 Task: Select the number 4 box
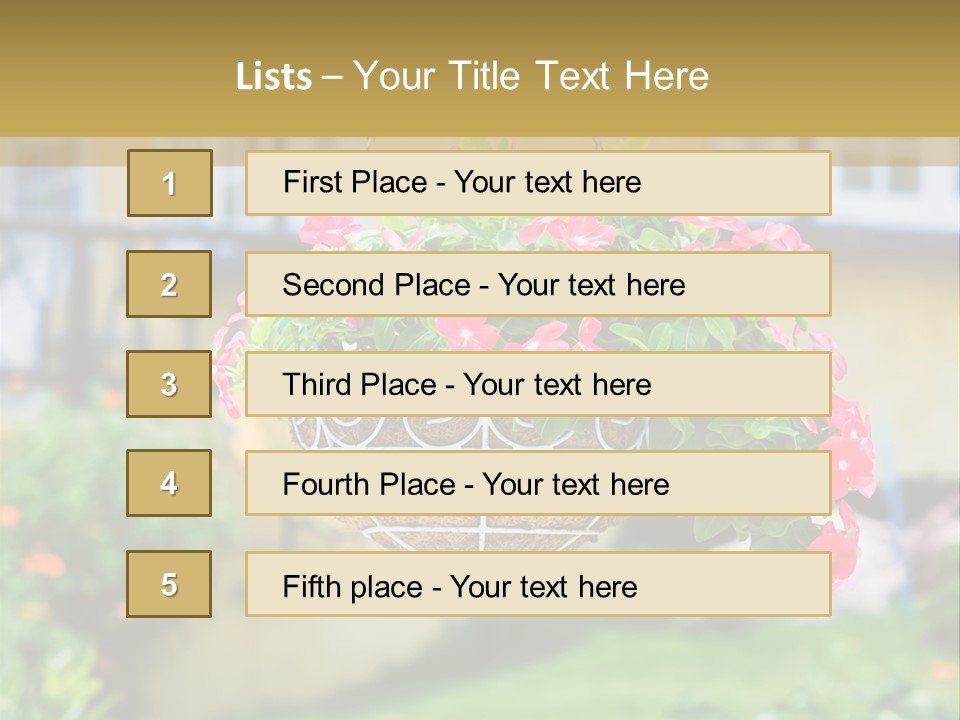(x=169, y=483)
